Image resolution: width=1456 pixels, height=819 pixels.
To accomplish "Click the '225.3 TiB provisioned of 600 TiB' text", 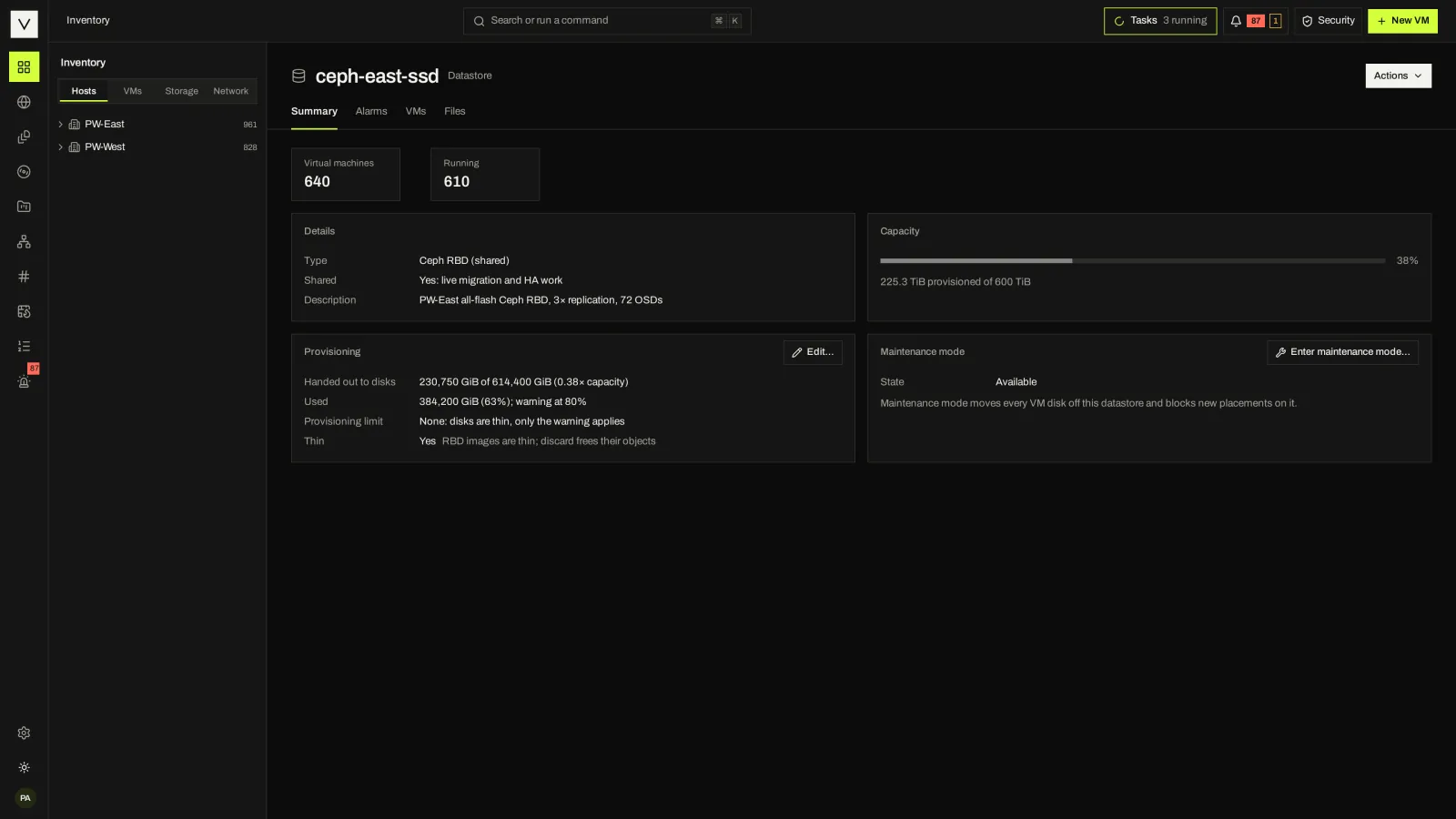I will (x=955, y=282).
